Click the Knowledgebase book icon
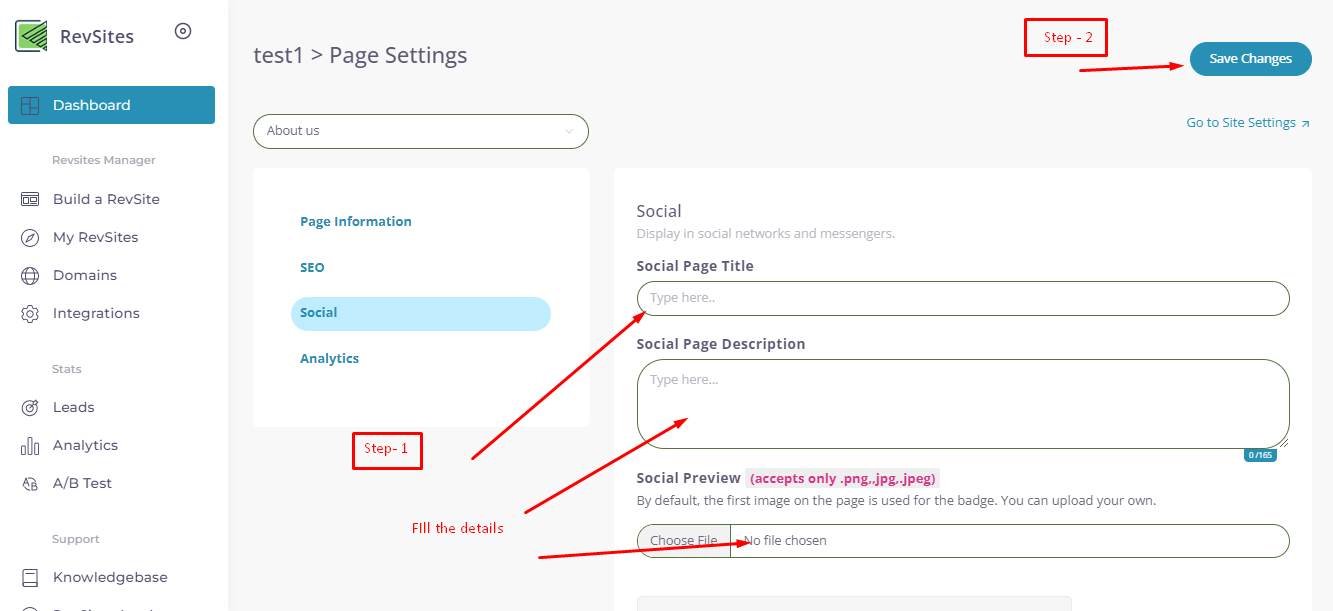 [30, 577]
